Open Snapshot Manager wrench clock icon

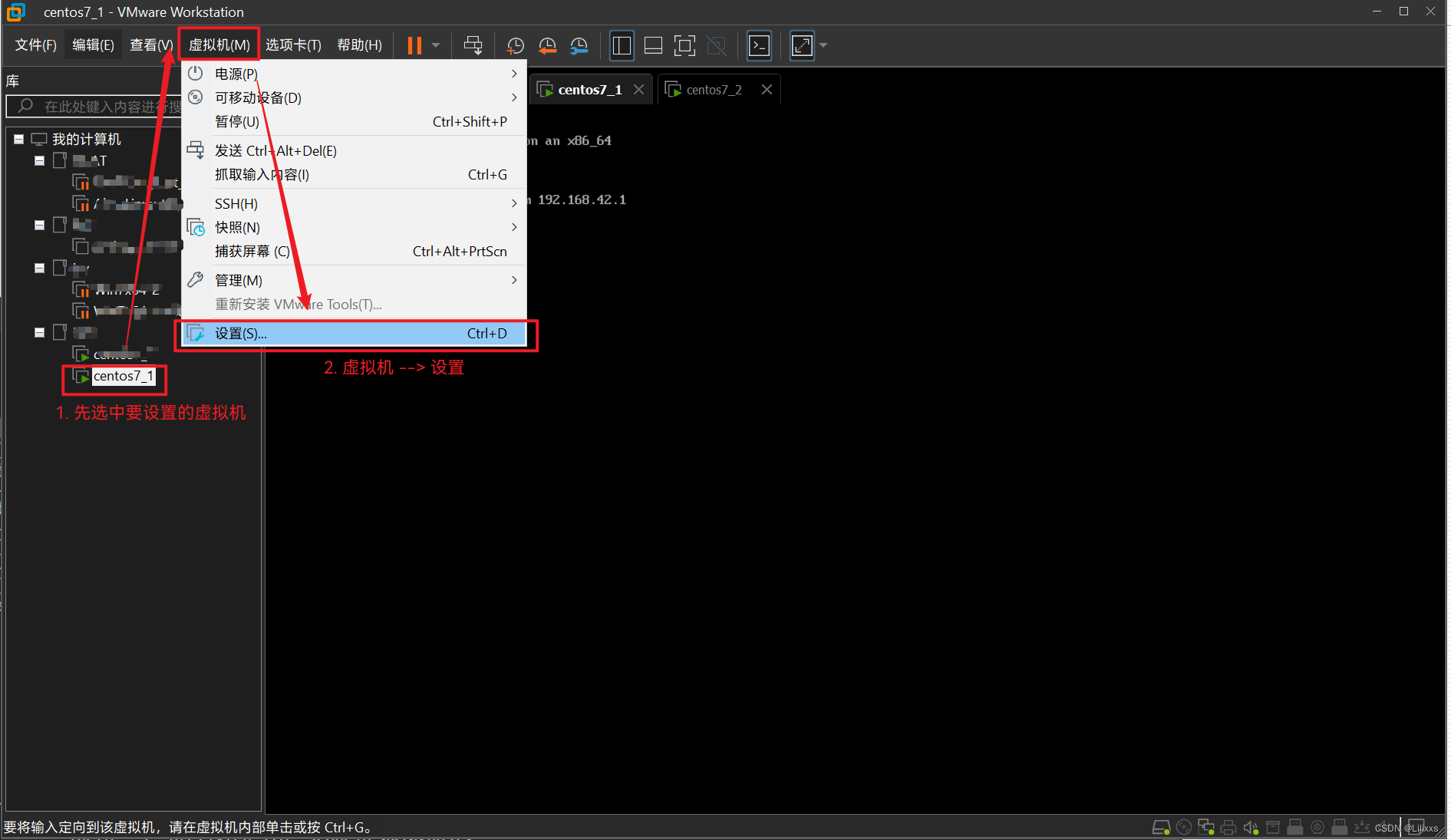(579, 46)
